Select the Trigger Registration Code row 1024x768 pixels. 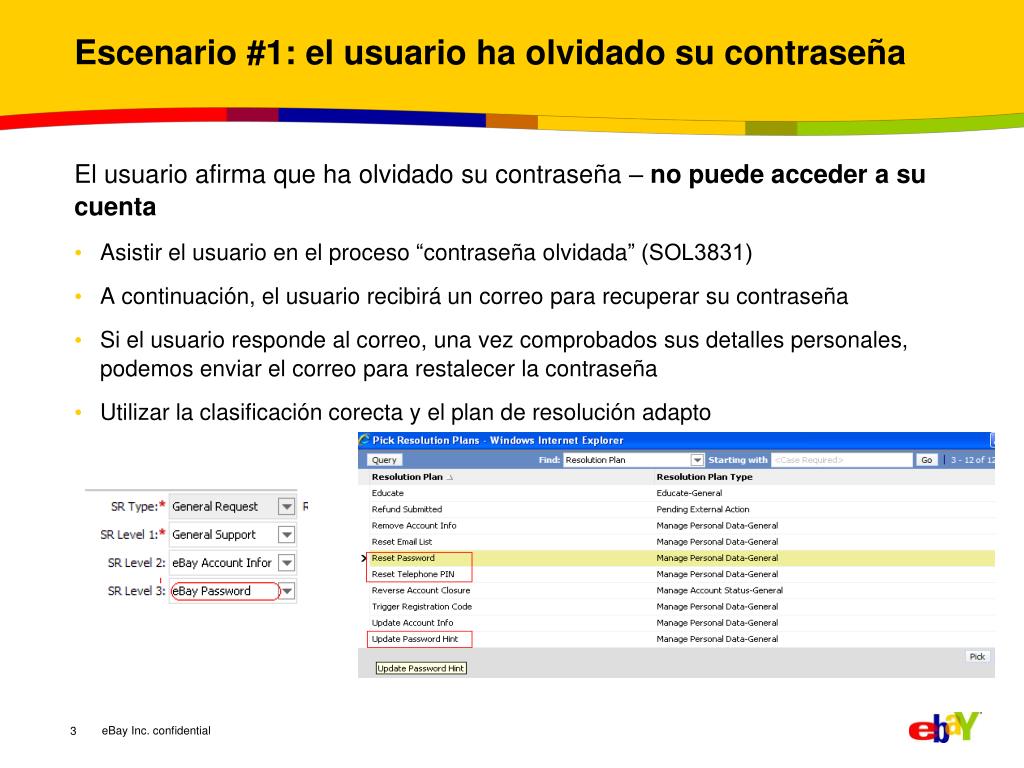(677, 607)
